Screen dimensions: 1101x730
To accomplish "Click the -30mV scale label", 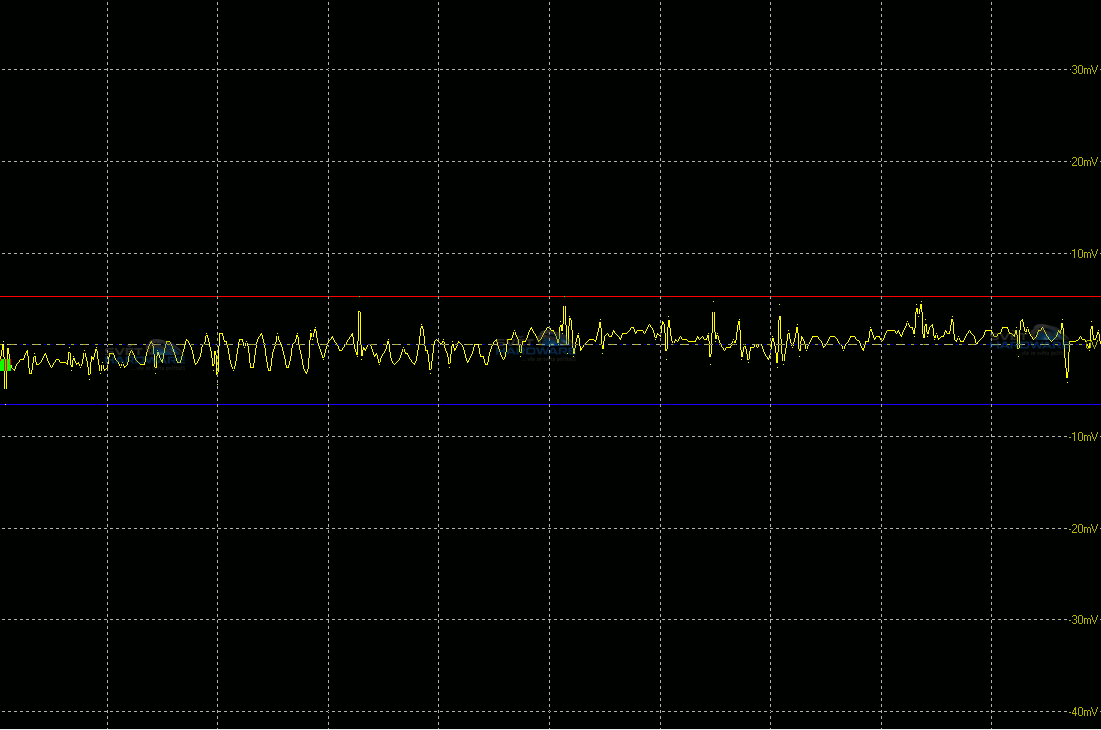I will point(1083,620).
